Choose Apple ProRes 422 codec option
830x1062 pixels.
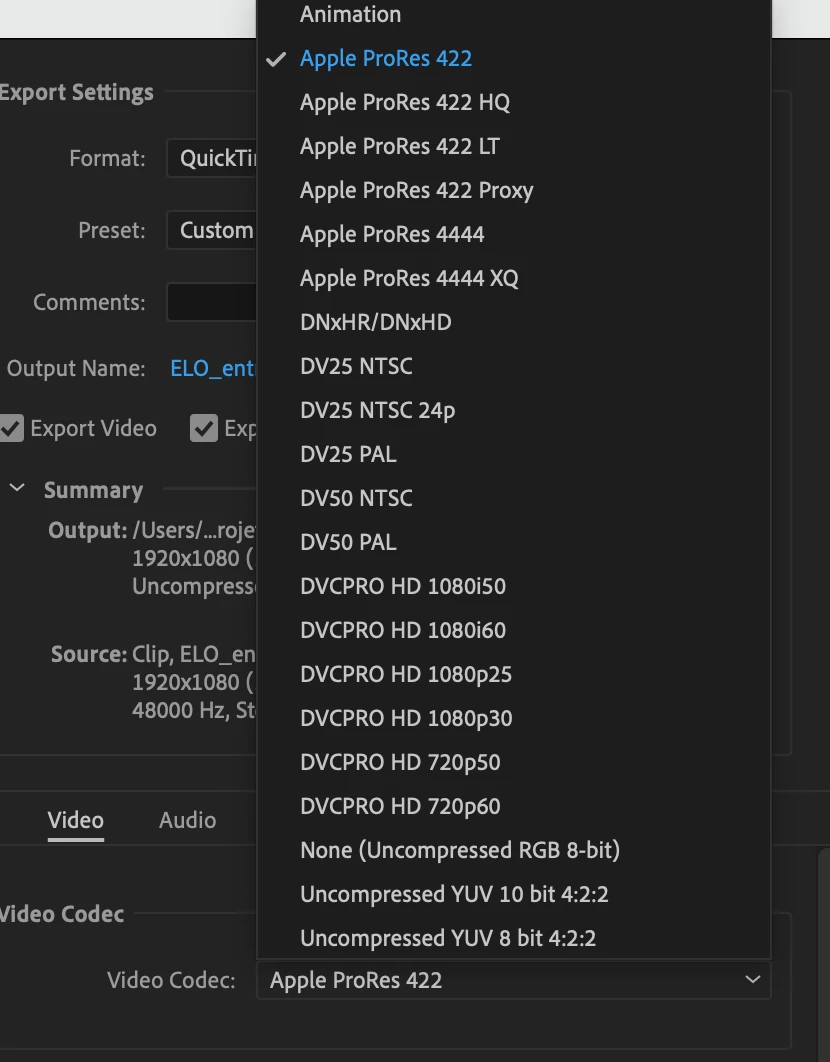514,58
